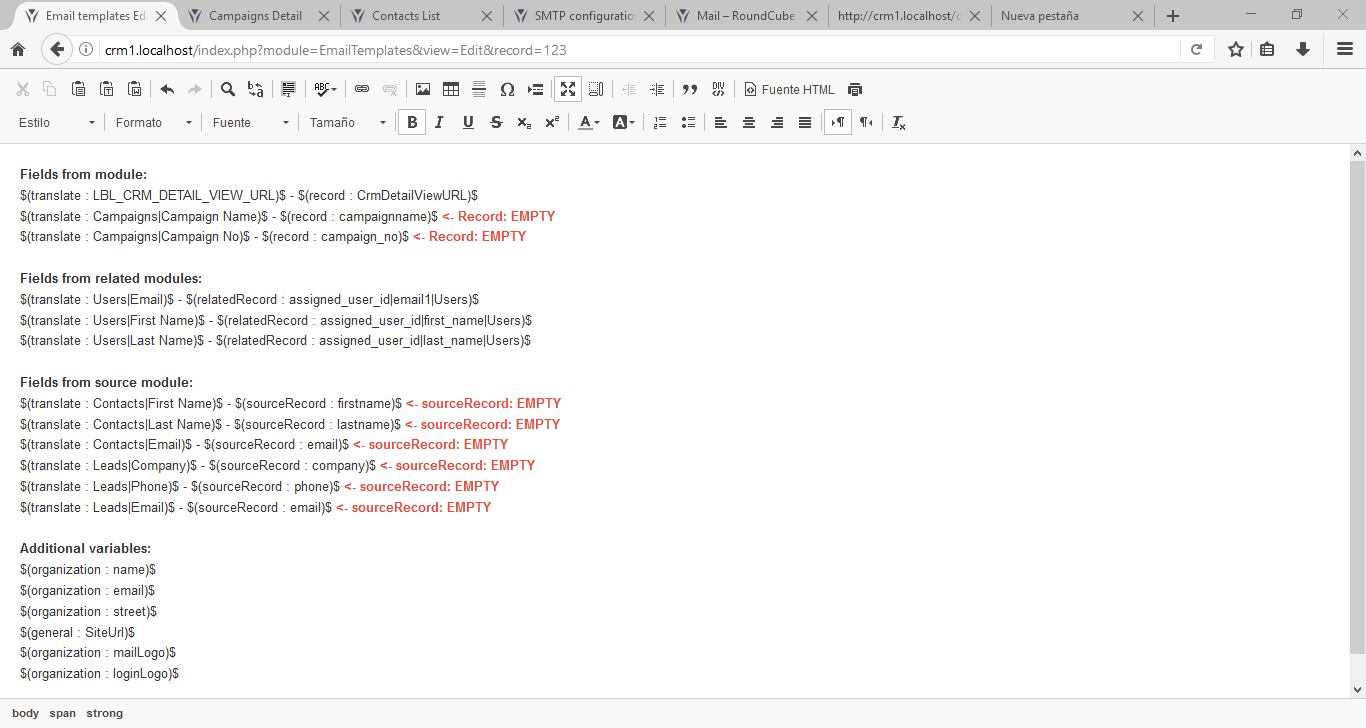Click the browser address bar

click(x=640, y=50)
